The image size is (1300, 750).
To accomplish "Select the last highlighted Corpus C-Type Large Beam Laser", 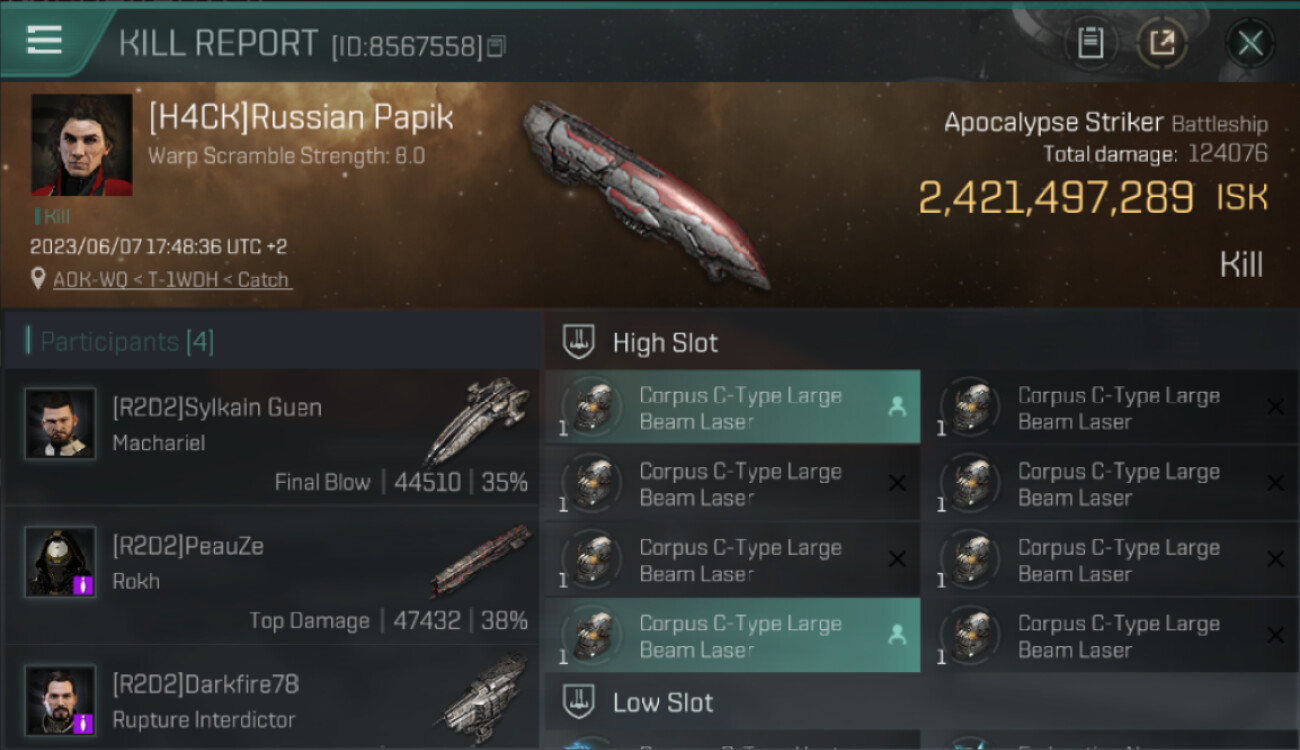I will (732, 635).
